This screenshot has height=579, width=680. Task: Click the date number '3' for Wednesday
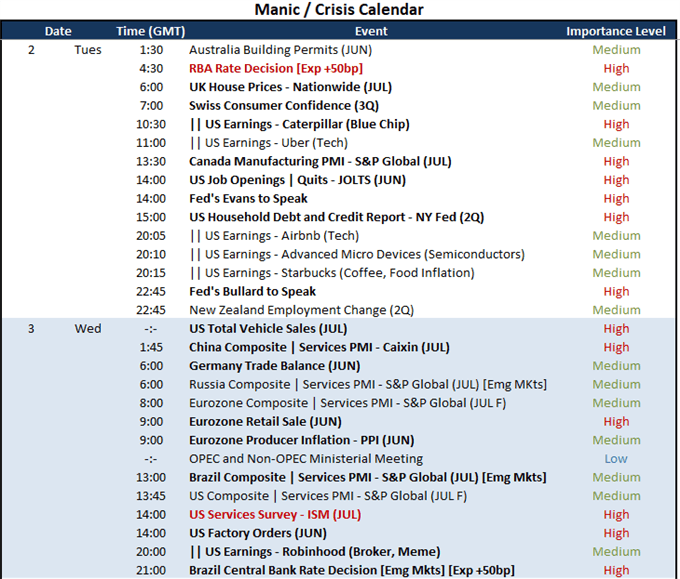[31, 329]
